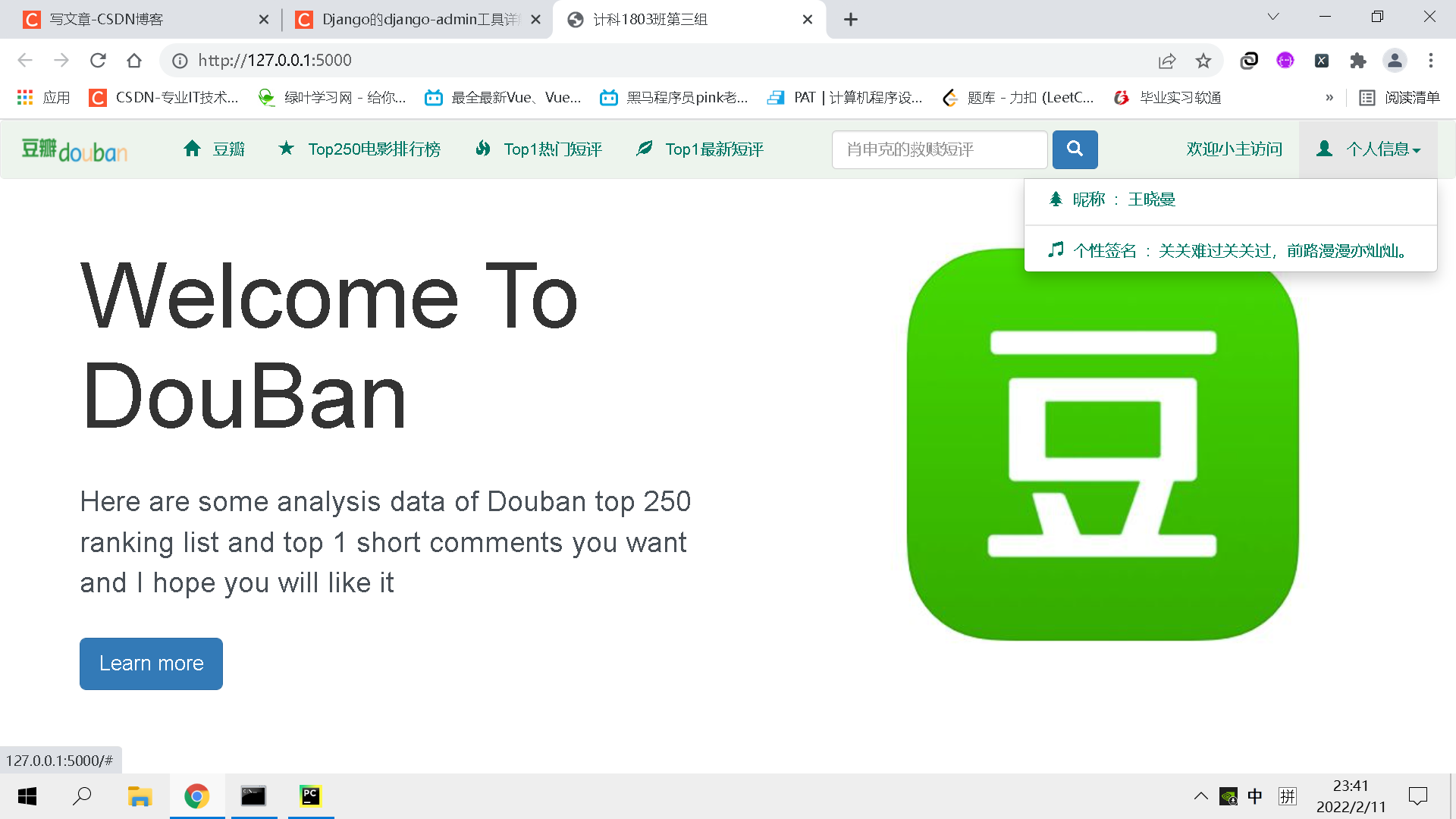Click the share page icon

click(1167, 61)
